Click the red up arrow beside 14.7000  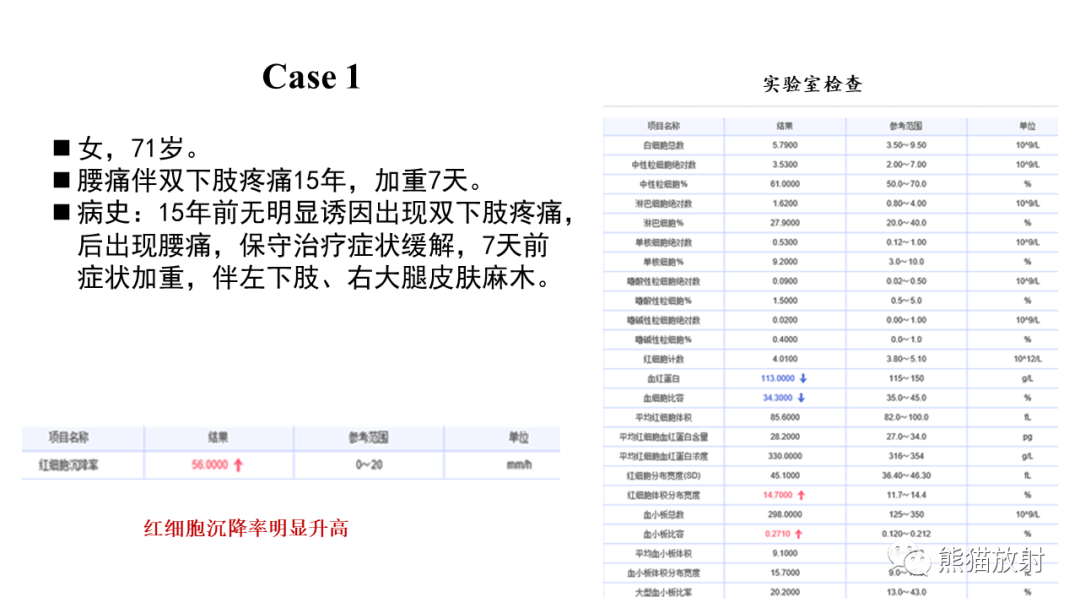click(x=801, y=495)
